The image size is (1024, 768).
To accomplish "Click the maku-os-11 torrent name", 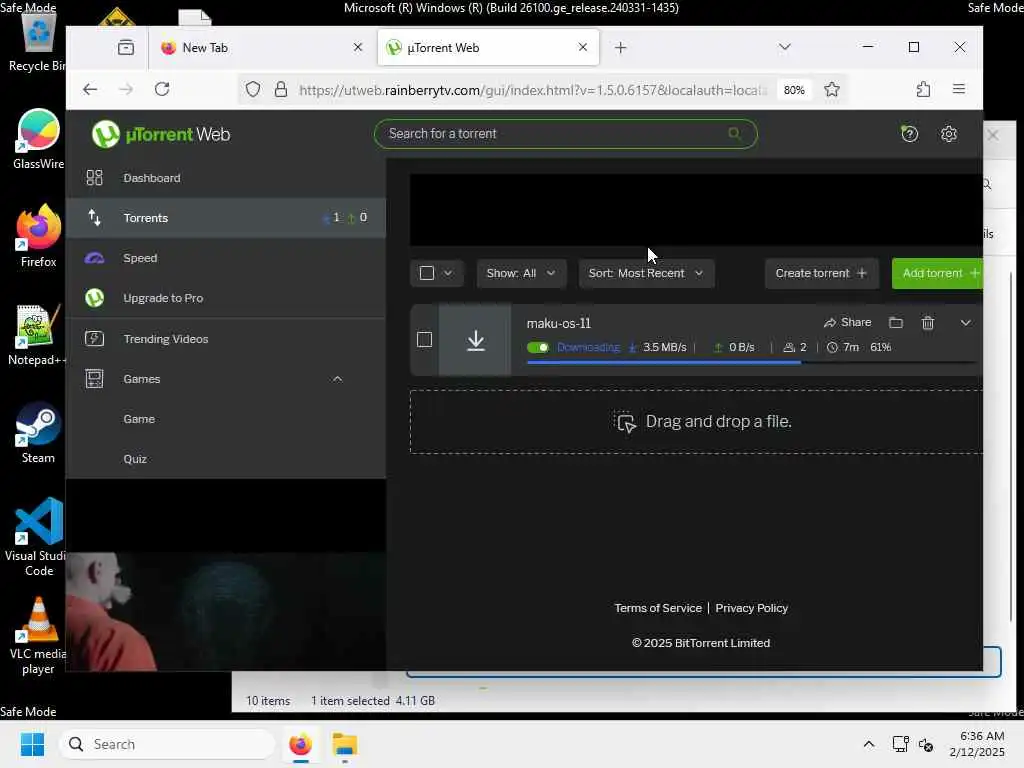I will (x=559, y=323).
